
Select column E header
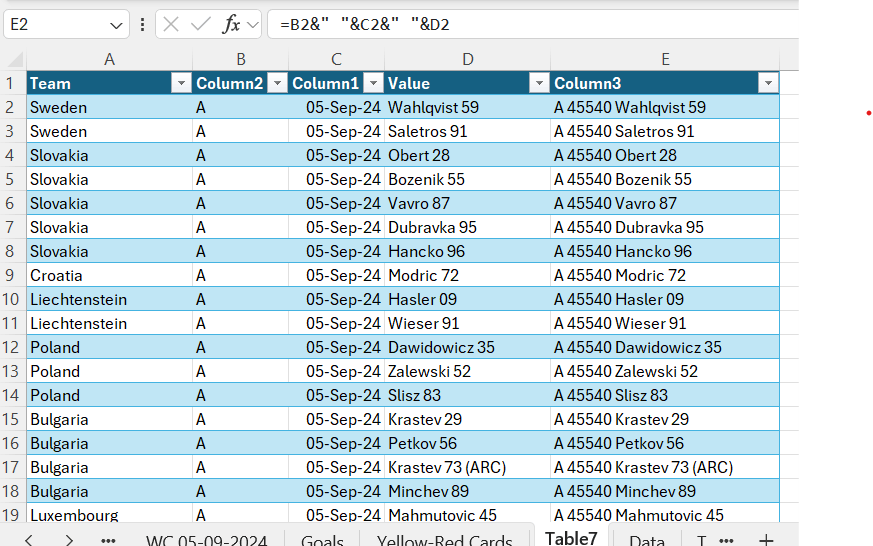[x=665, y=59]
